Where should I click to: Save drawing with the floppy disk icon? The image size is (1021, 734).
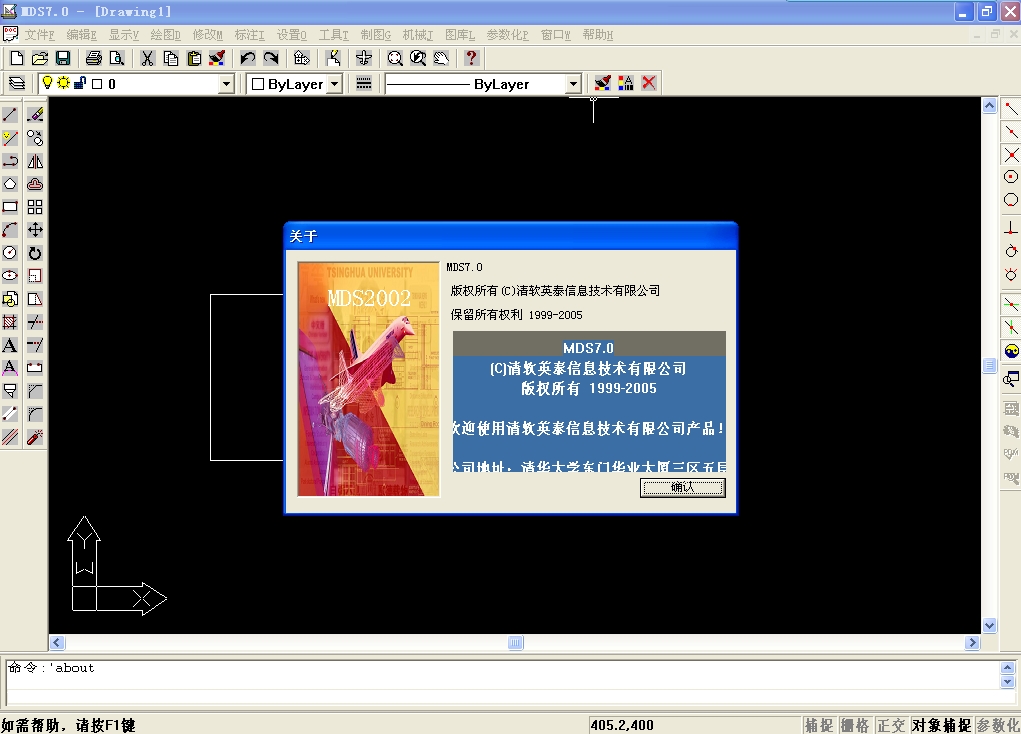coord(63,59)
